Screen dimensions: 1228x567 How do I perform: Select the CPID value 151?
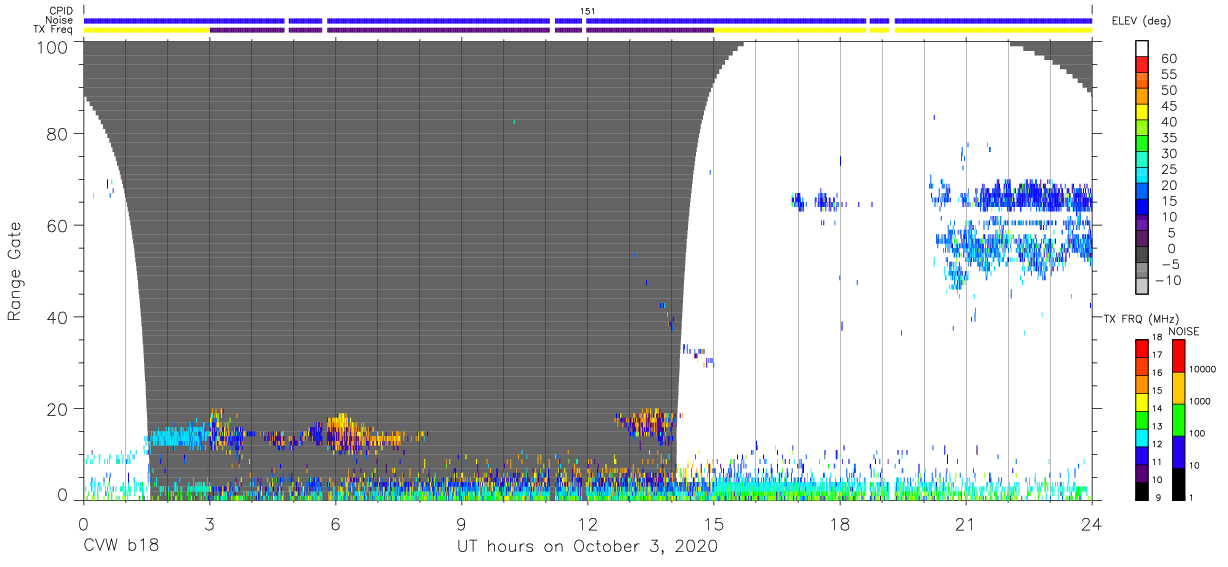(587, 11)
